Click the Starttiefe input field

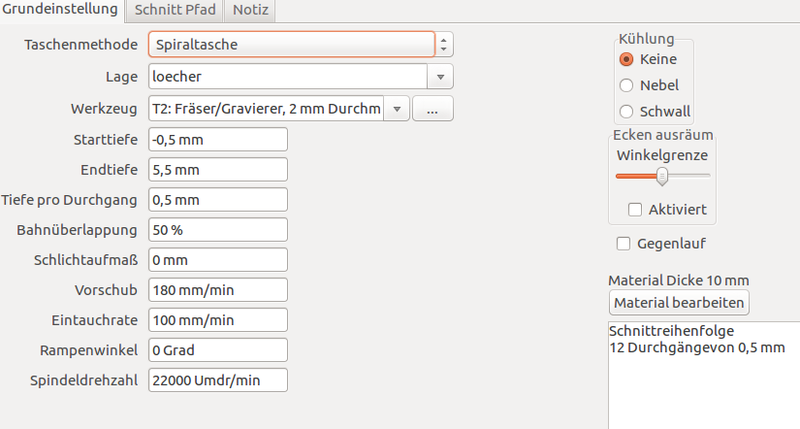218,139
